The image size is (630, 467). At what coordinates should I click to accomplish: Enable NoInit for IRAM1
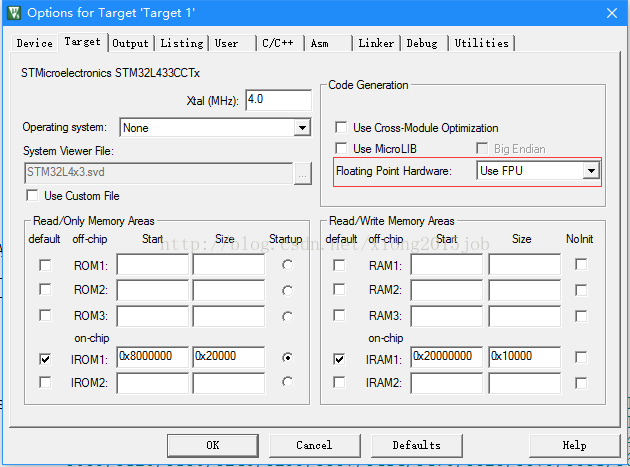pos(581,357)
